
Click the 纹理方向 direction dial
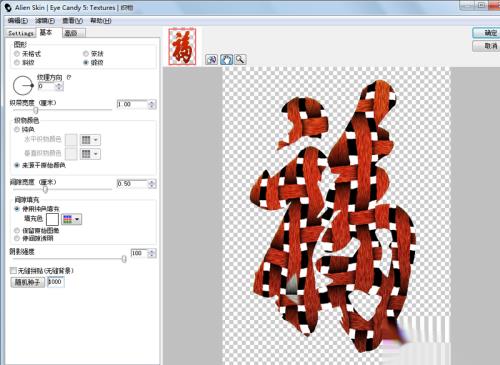[23, 85]
